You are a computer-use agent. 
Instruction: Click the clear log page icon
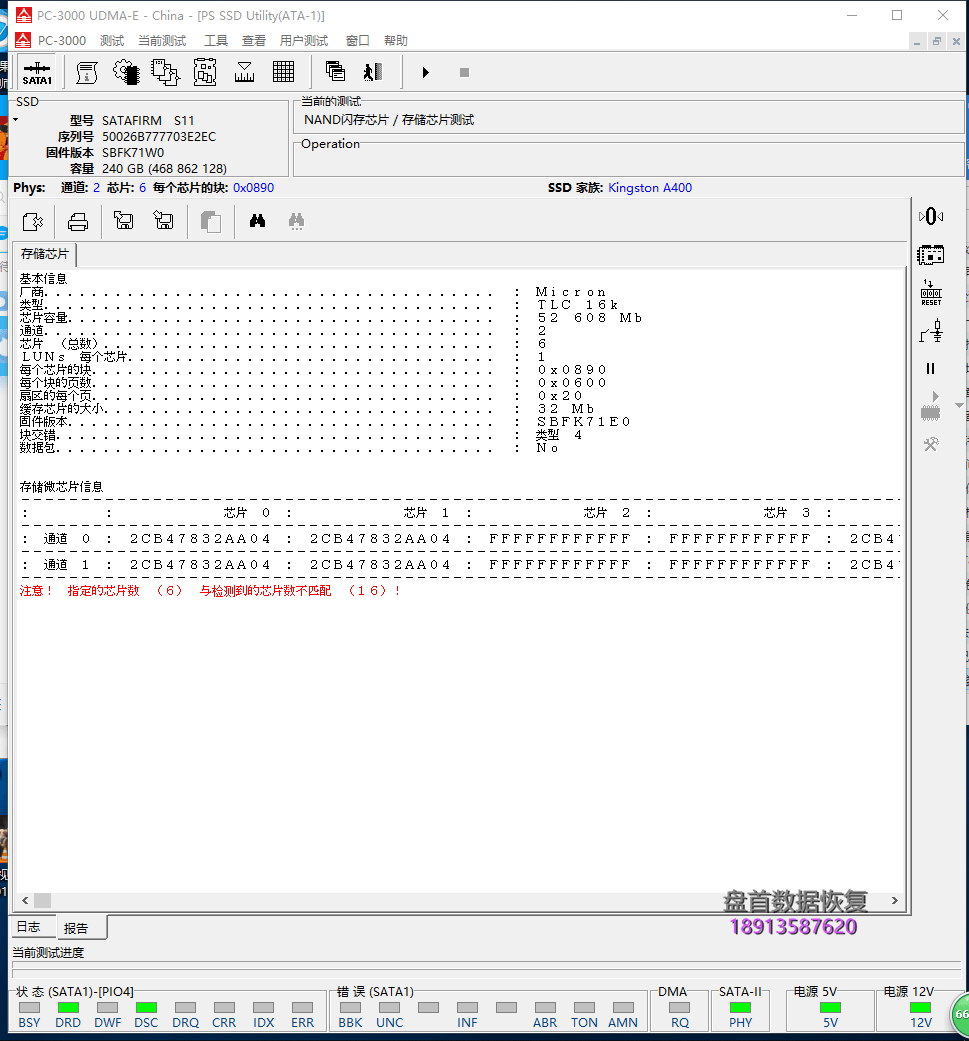coord(33,221)
